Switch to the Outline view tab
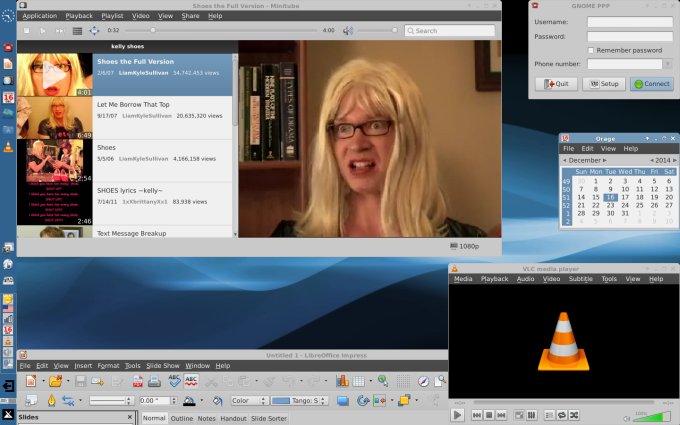This screenshot has width=680, height=425. tap(182, 418)
